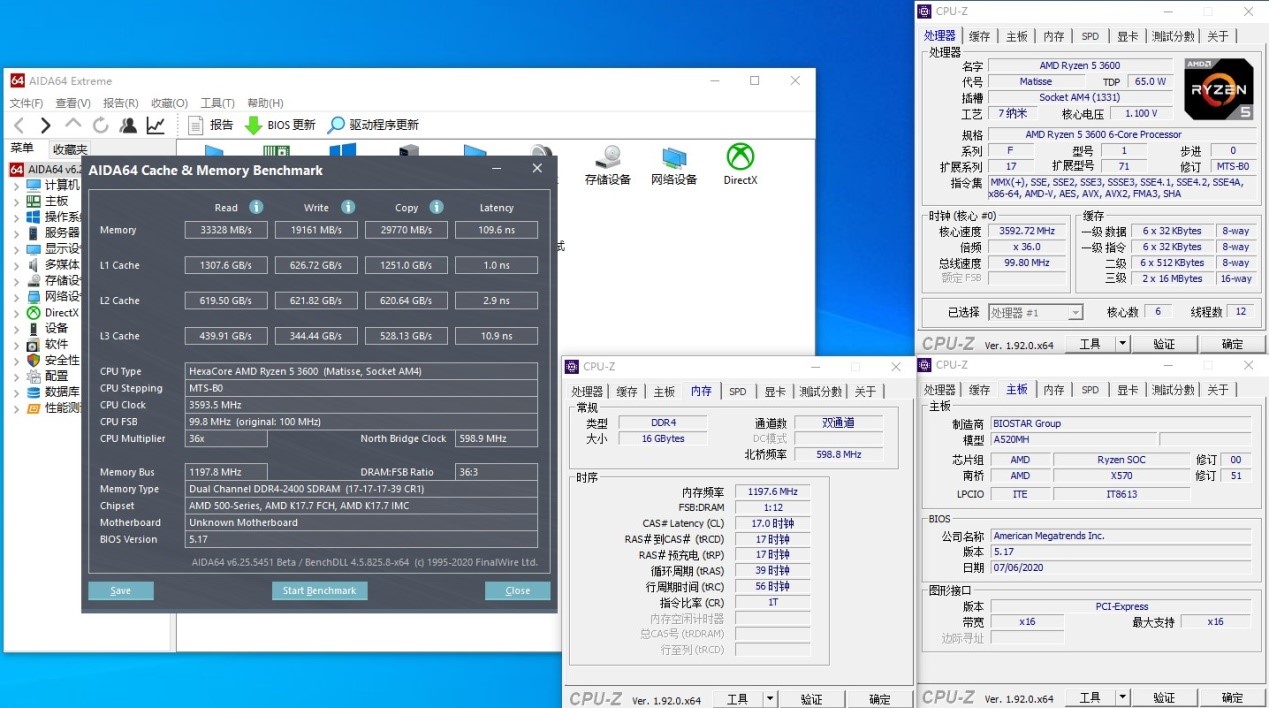The height and width of the screenshot is (708, 1269).
Task: Click Close button in the benchmark dialog
Action: 517,591
